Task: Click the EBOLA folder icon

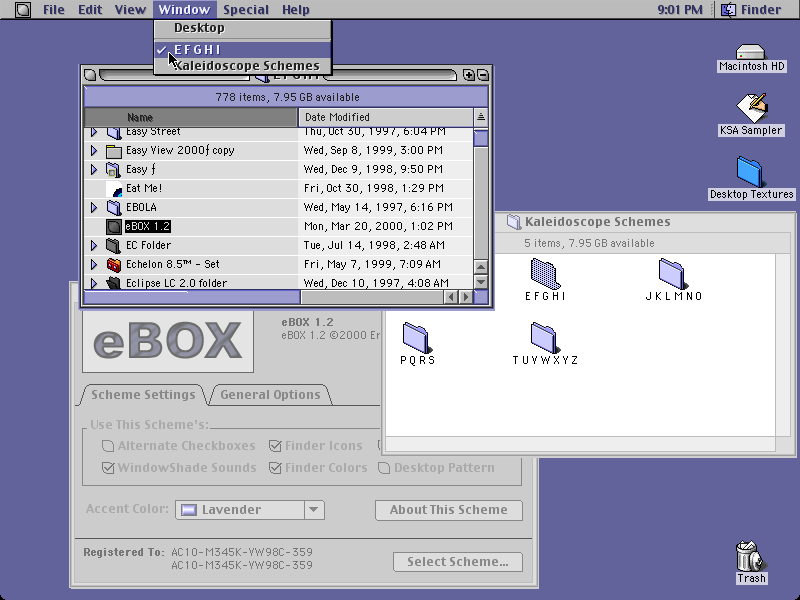Action: pos(114,207)
